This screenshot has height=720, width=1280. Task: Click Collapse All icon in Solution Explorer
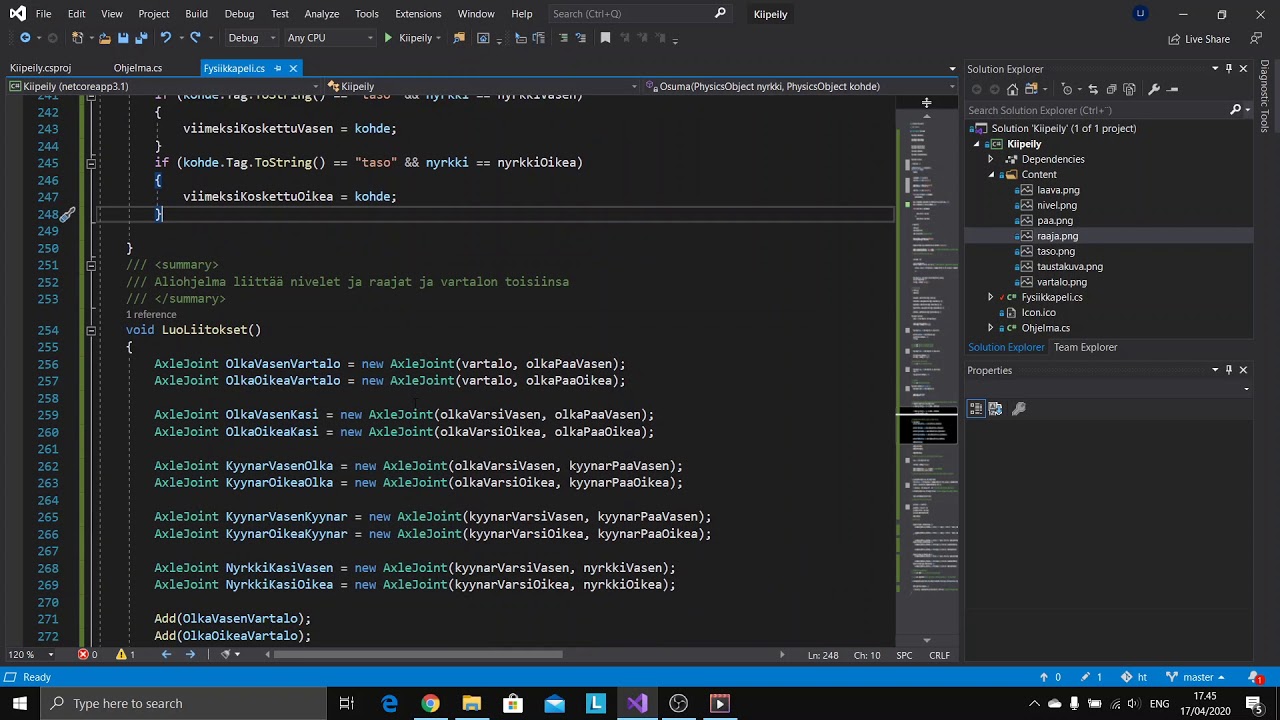point(1111,90)
